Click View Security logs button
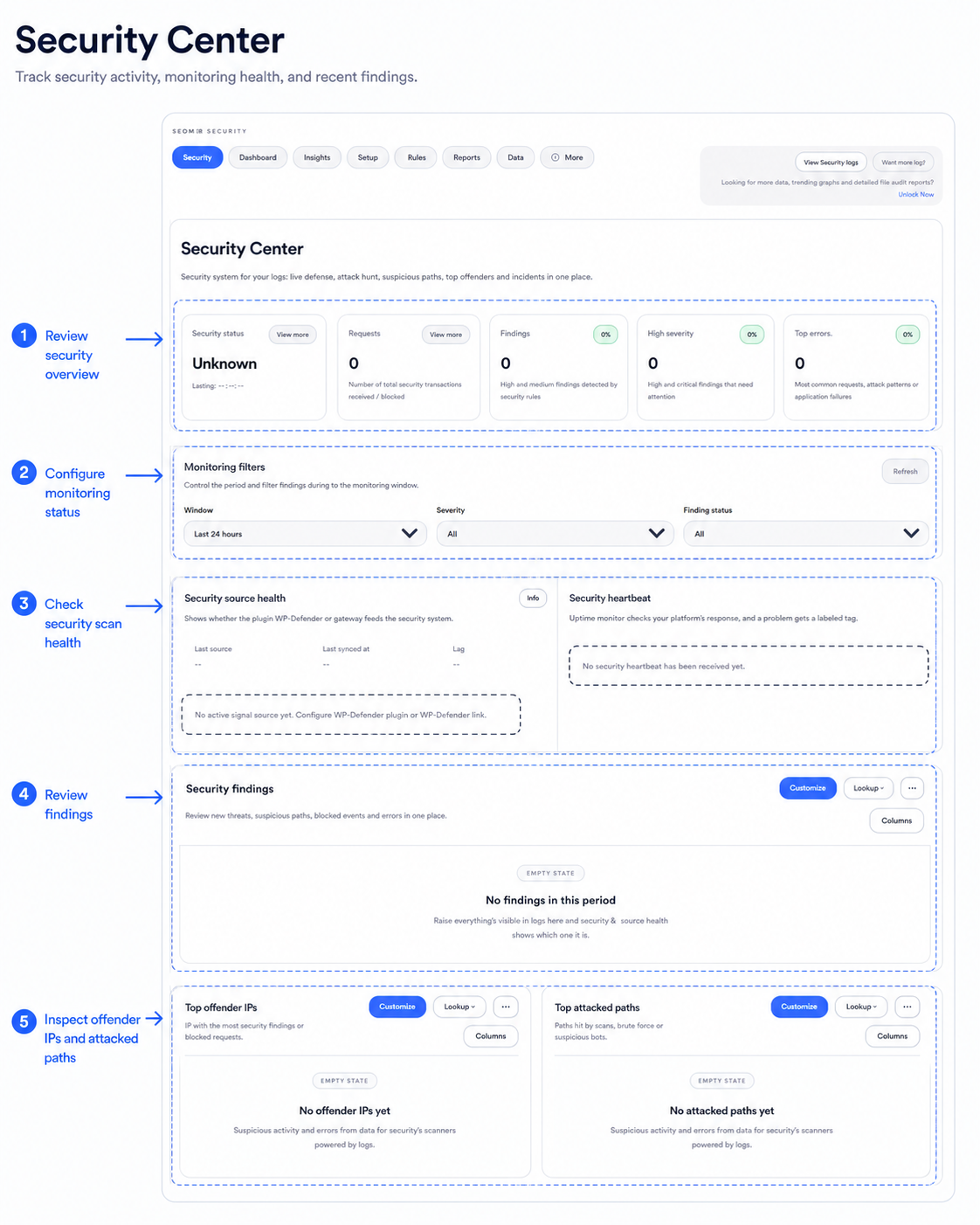The height and width of the screenshot is (1225, 980). click(831, 163)
